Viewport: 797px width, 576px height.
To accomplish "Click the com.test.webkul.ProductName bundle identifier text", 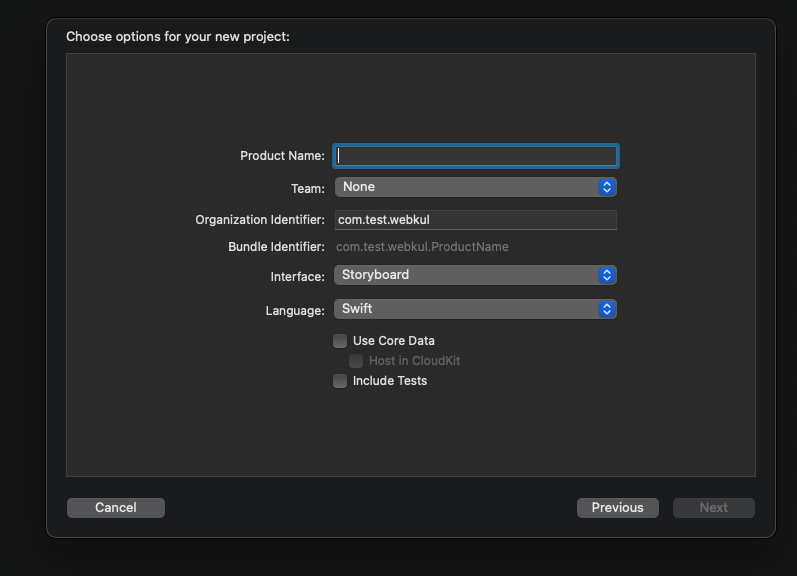I will [x=422, y=247].
